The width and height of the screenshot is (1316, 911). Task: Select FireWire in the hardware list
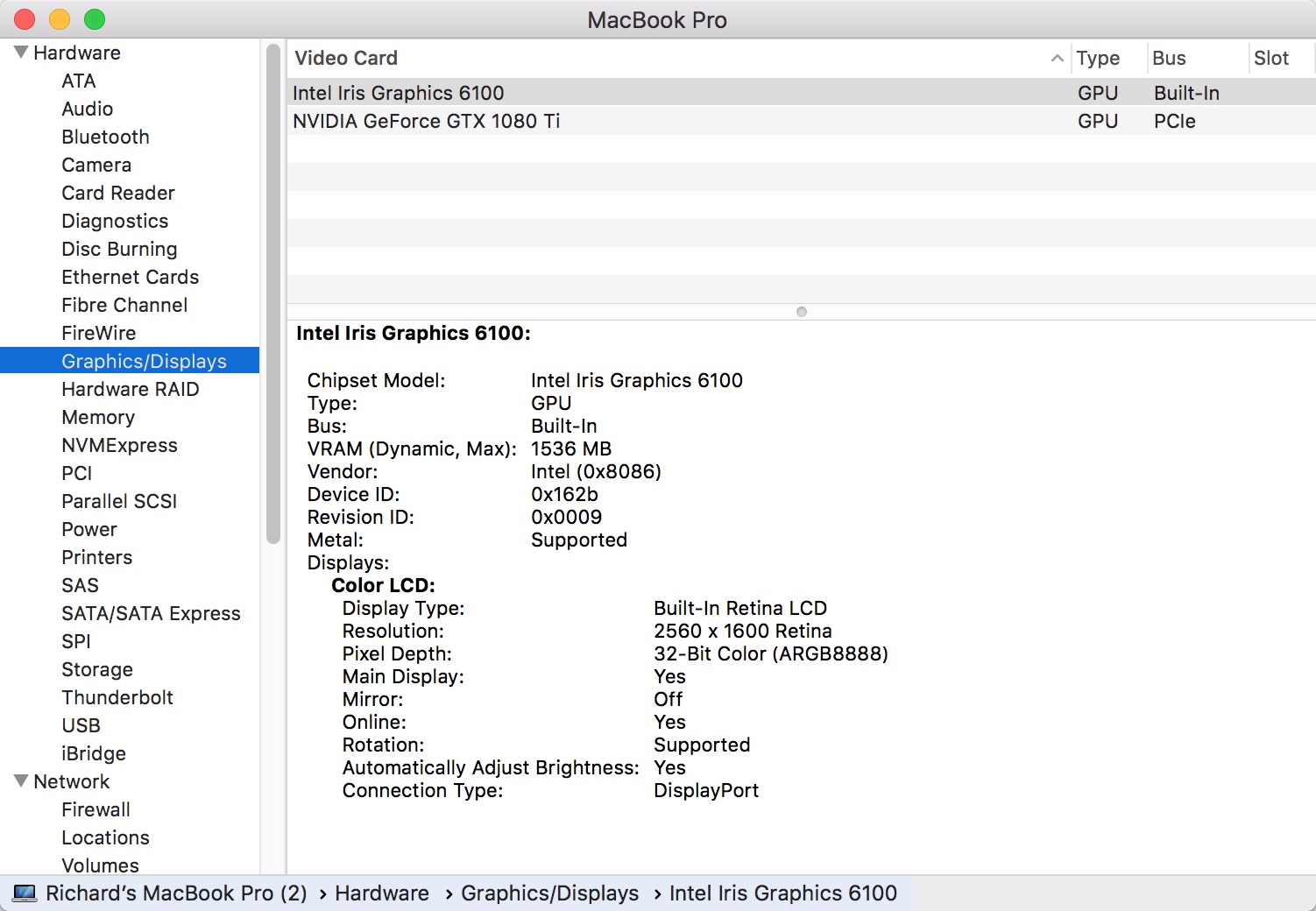pyautogui.click(x=99, y=333)
